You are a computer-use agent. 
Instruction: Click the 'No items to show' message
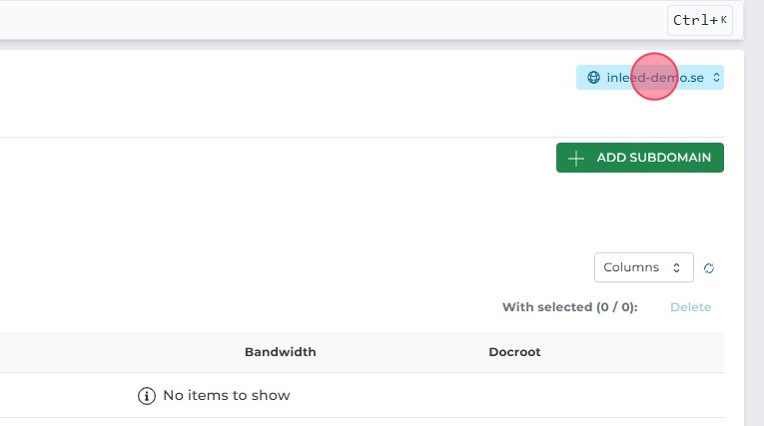tap(226, 396)
